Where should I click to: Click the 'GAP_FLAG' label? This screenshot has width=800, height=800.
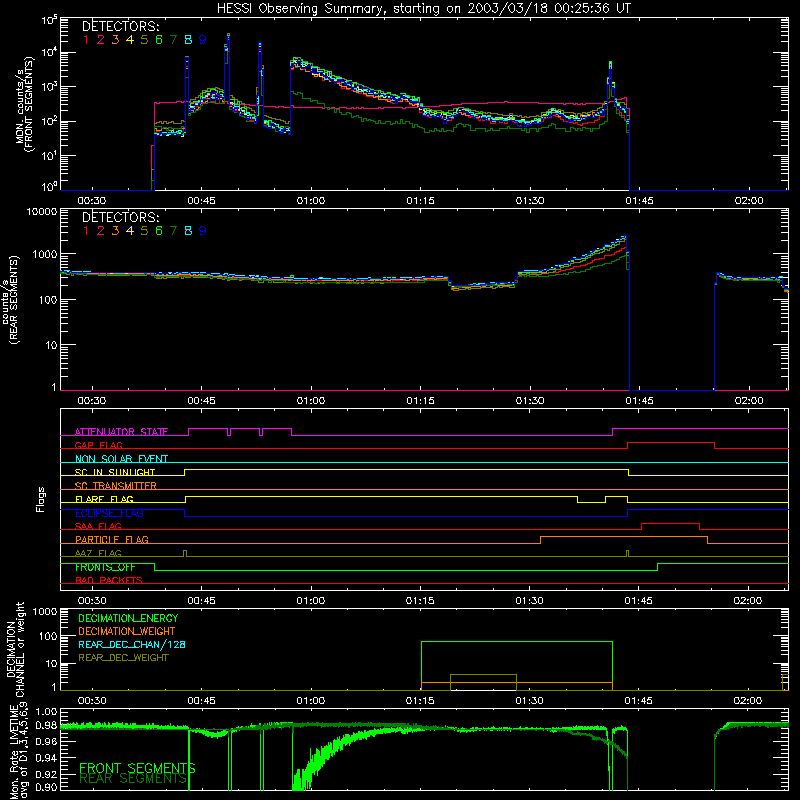tap(98, 445)
